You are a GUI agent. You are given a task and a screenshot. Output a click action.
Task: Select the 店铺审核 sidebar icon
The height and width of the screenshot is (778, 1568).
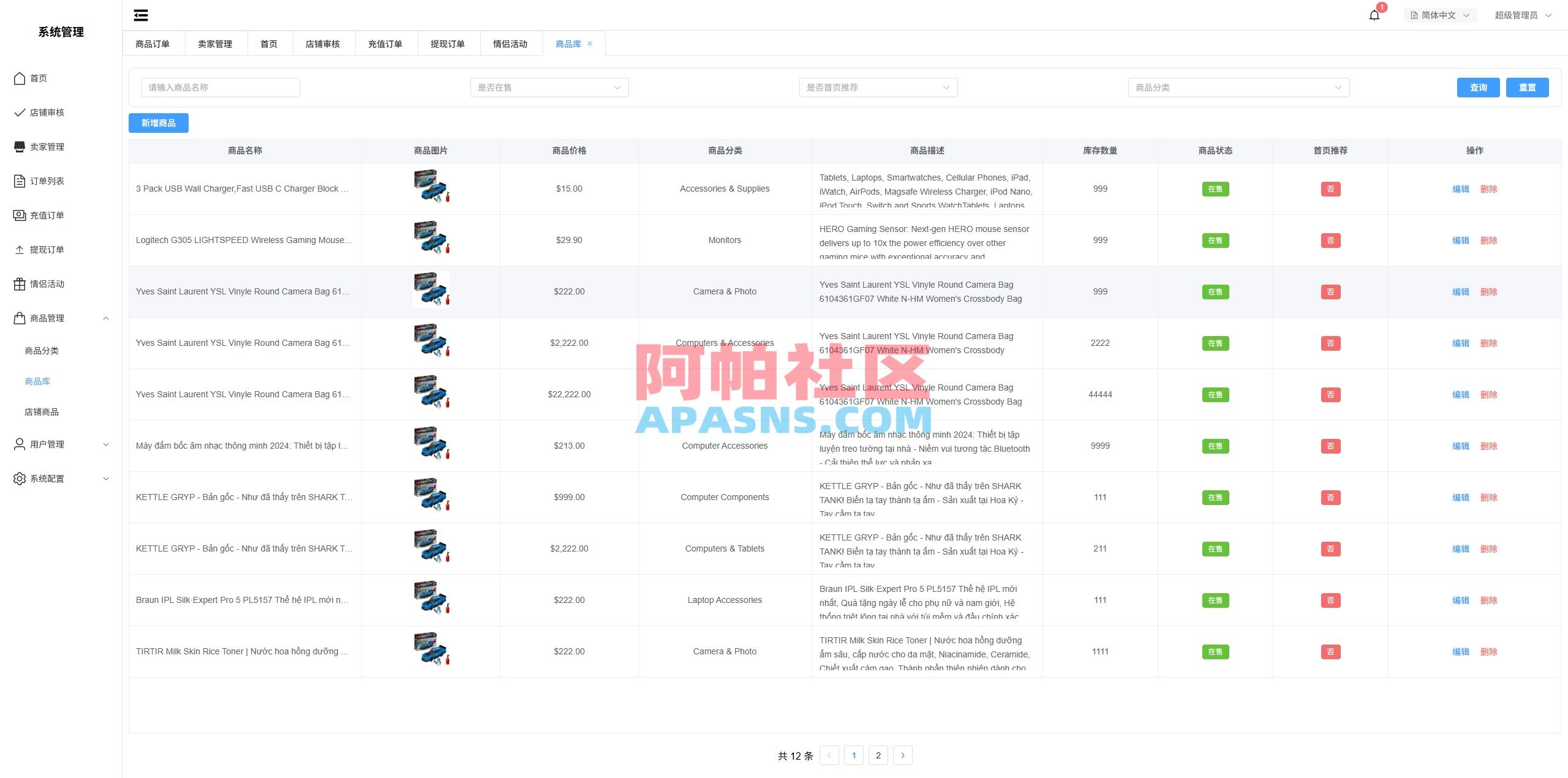(x=19, y=113)
